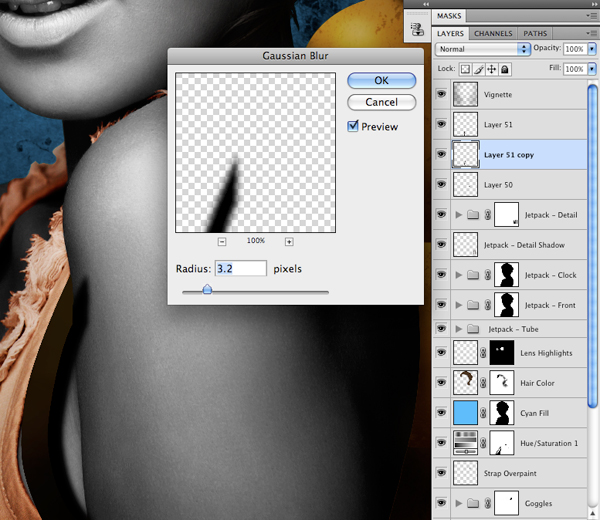Click the Opacity percentage field
The height and width of the screenshot is (520, 600).
tap(575, 49)
